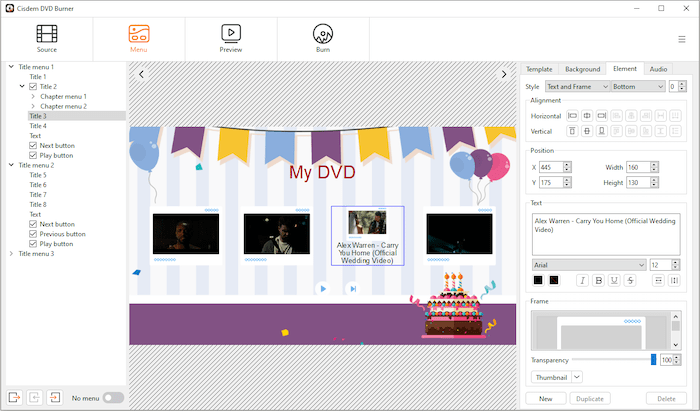Apply bold to the title text

(599, 280)
